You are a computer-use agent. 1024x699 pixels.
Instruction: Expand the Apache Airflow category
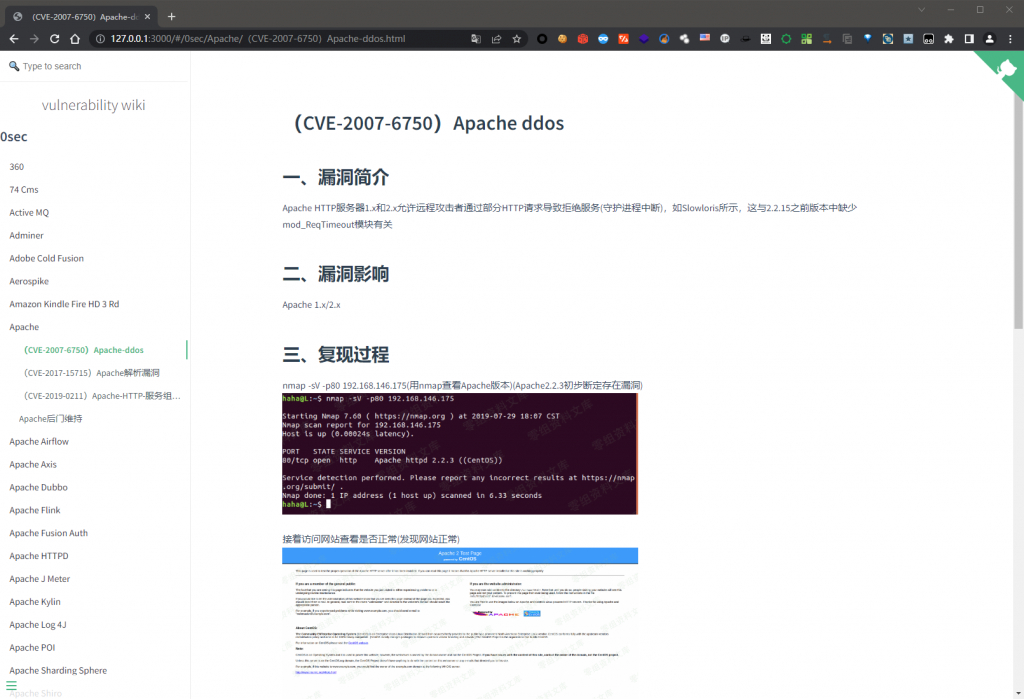click(x=39, y=442)
